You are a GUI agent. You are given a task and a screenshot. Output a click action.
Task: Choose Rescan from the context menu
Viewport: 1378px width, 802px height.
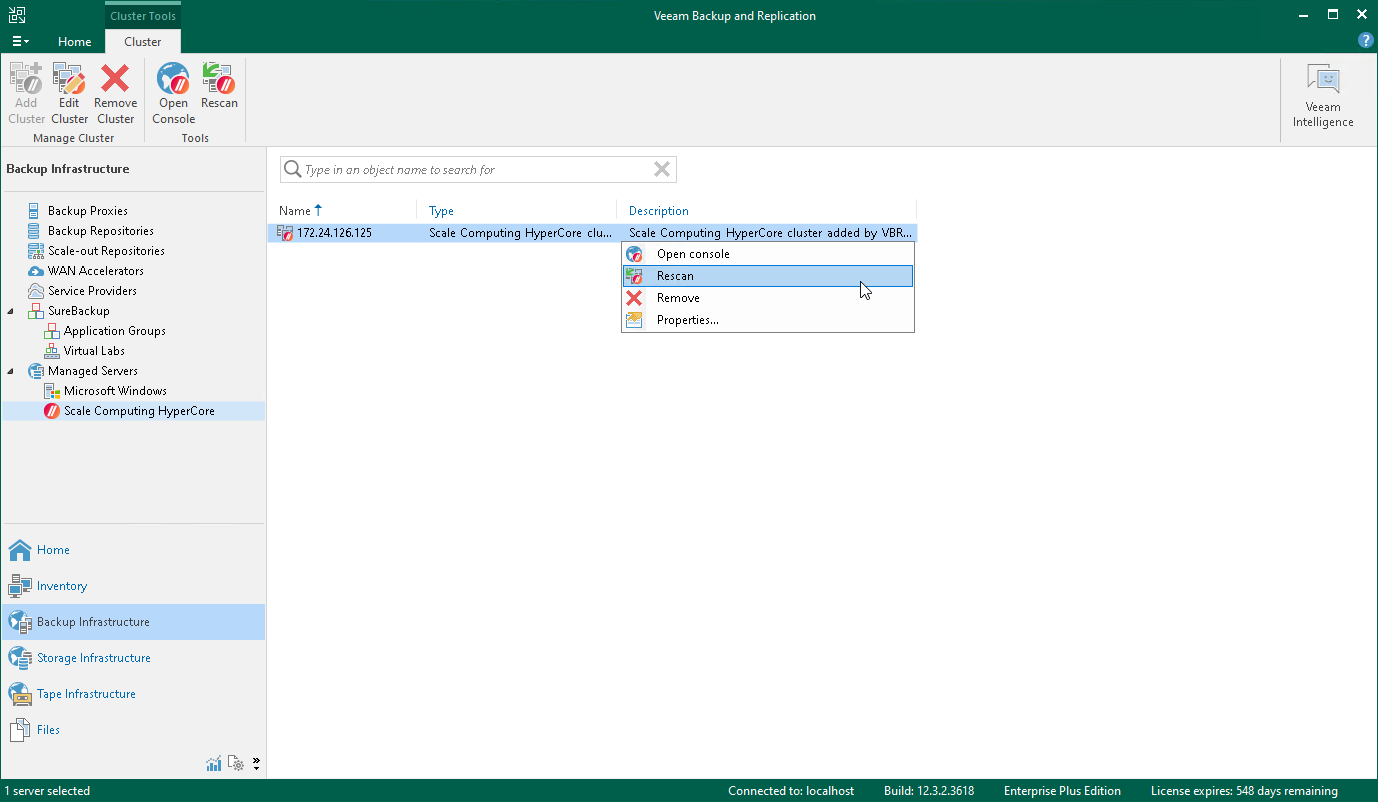click(768, 276)
